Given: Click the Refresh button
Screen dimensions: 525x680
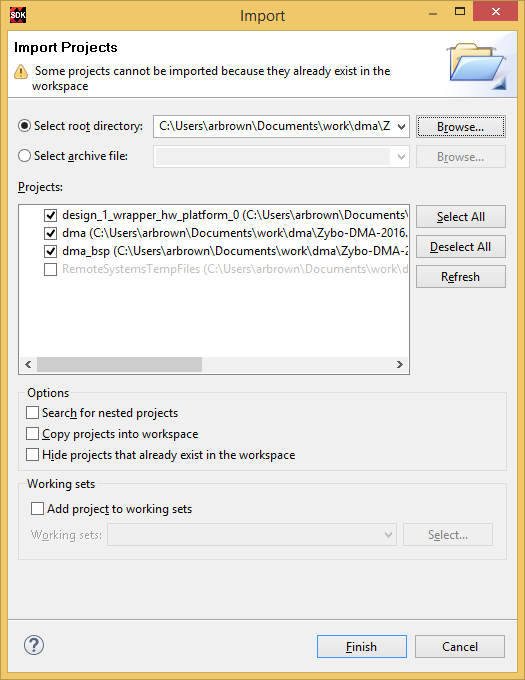Looking at the screenshot, I should pyautogui.click(x=461, y=276).
